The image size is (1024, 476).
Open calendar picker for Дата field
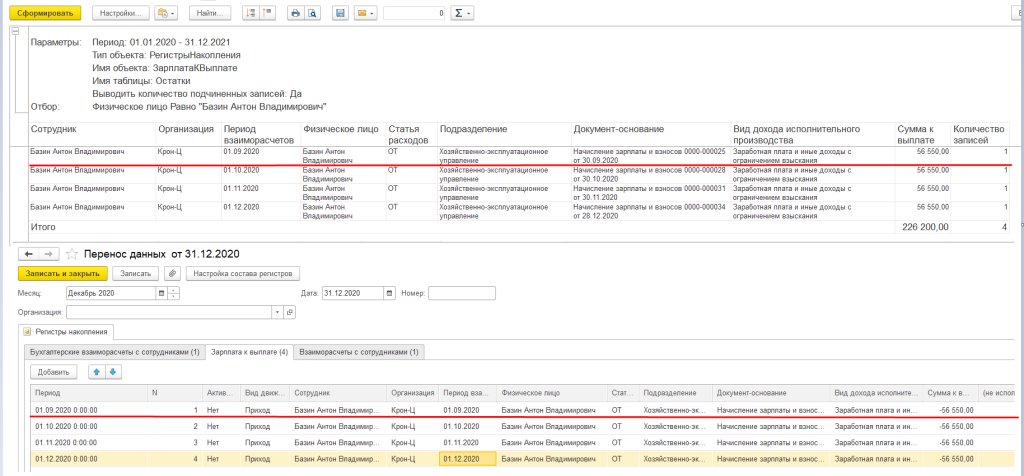pos(387,293)
